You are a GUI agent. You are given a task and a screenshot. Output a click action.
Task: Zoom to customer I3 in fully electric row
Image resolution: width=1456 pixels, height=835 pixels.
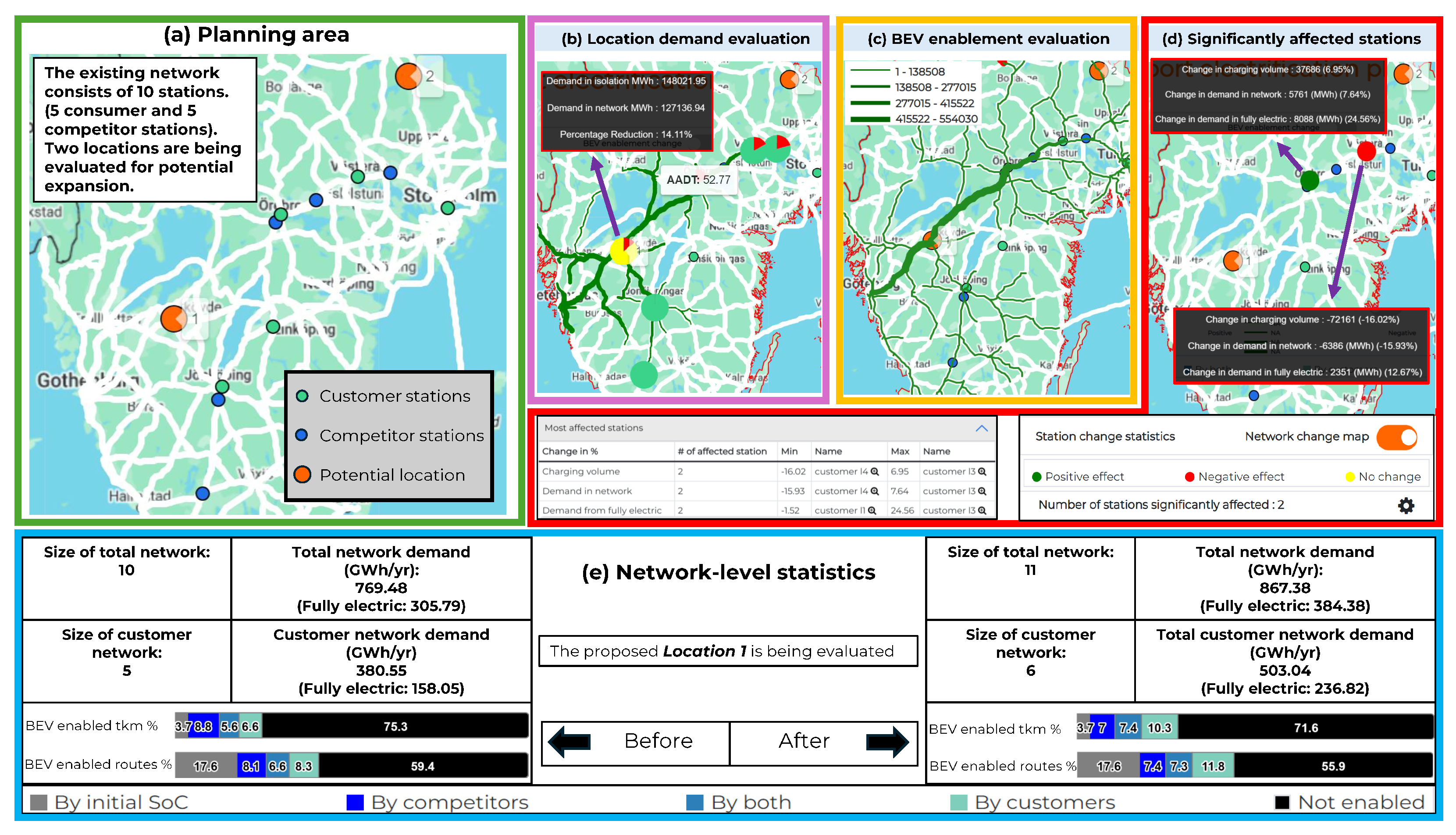(982, 510)
